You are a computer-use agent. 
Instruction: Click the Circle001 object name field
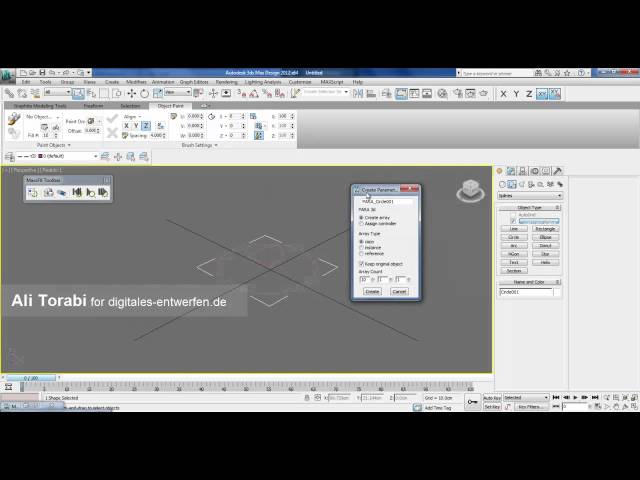(x=526, y=292)
